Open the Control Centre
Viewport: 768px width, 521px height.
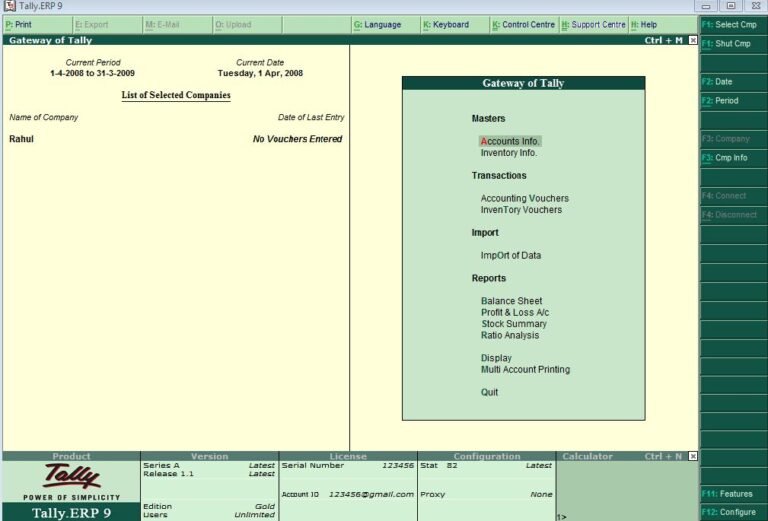524,24
